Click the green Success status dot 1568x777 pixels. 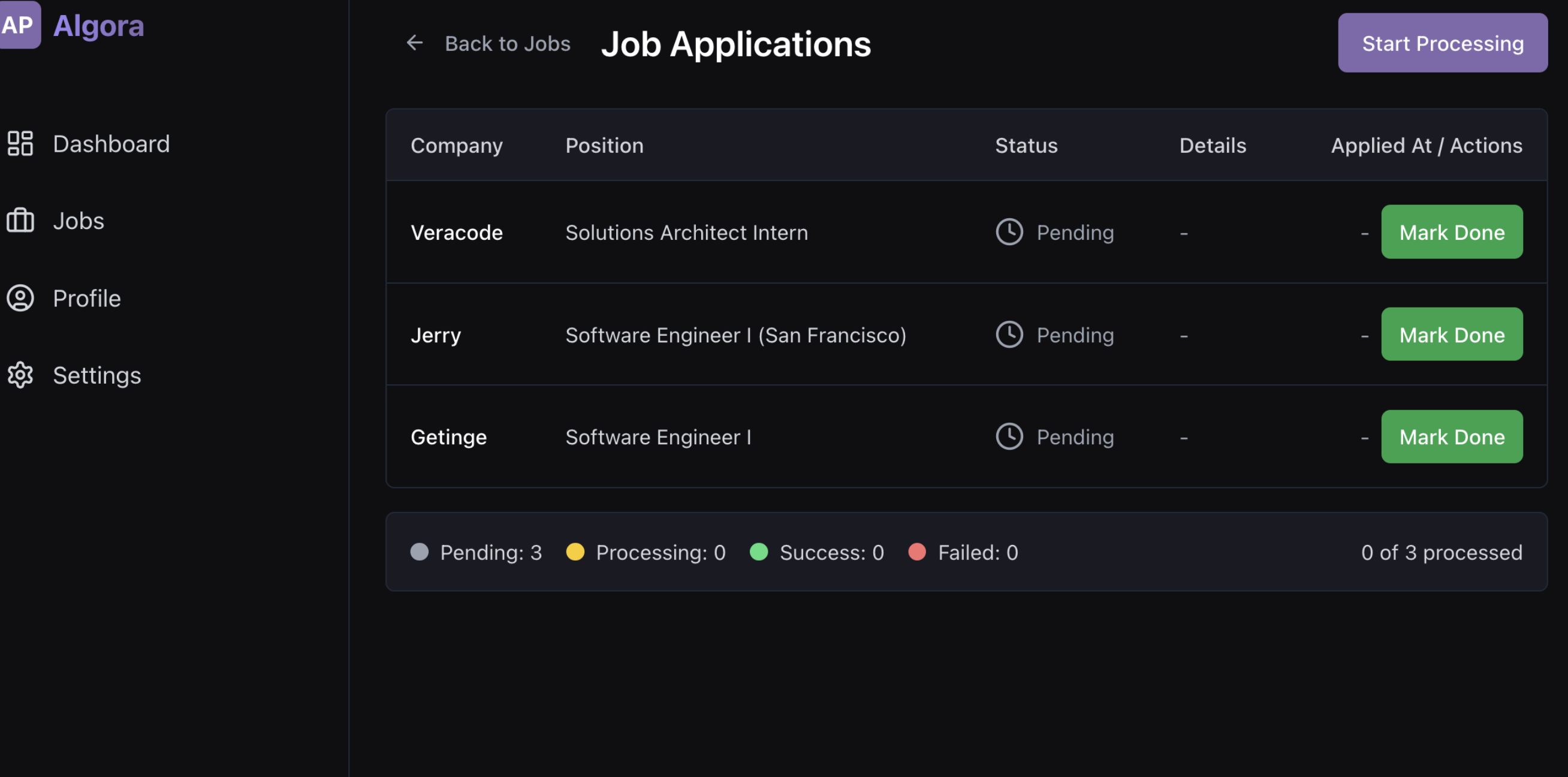758,552
